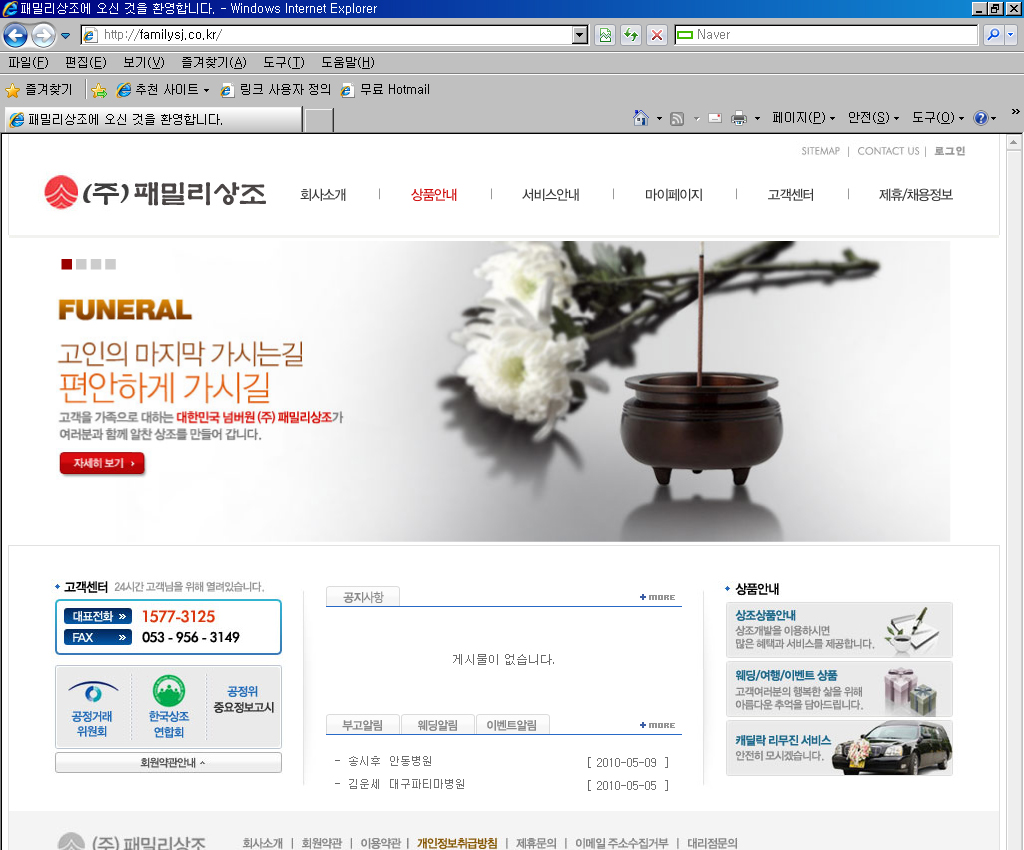1024x850 pixels.
Task: Open the 즐겨찾기 favorites star button
Action: [x=39, y=89]
